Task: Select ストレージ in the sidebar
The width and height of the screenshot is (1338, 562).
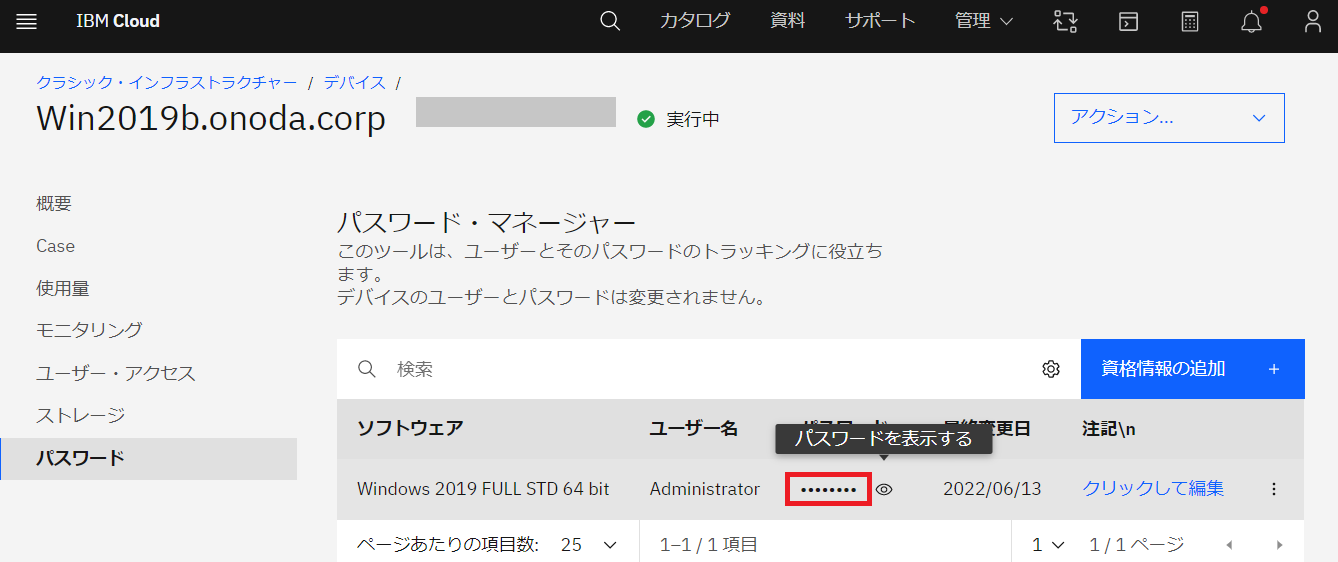Action: tap(81, 415)
